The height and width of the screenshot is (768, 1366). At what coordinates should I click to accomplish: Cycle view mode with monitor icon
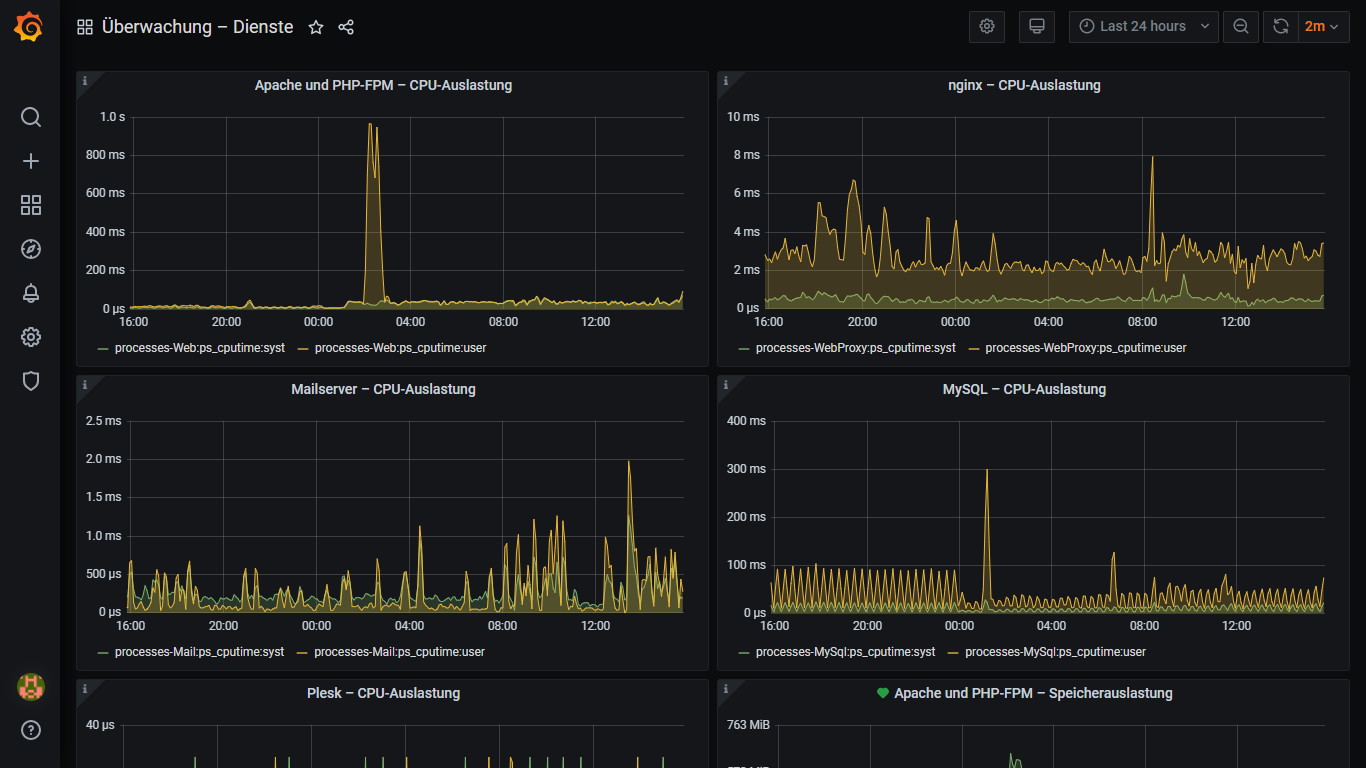coord(1037,27)
